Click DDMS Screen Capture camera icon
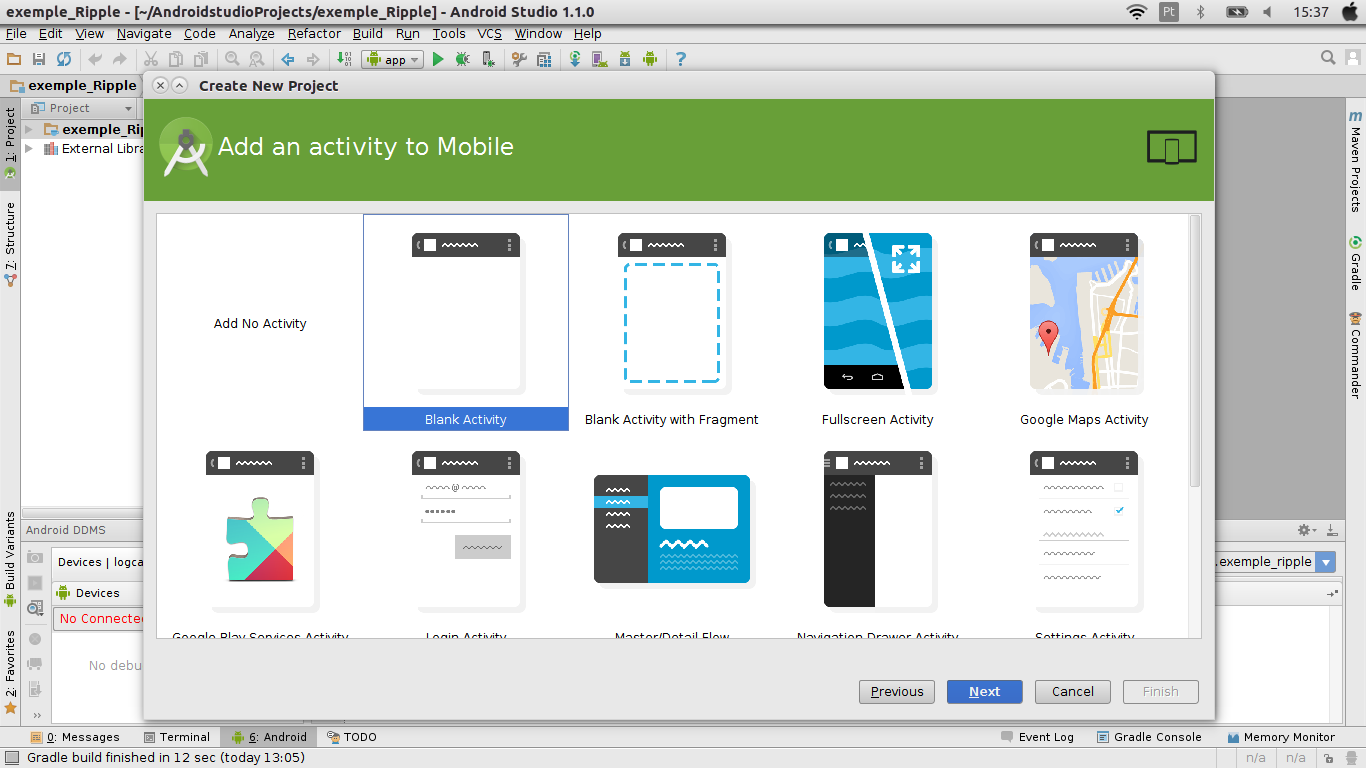Viewport: 1366px width, 768px height. (35, 557)
